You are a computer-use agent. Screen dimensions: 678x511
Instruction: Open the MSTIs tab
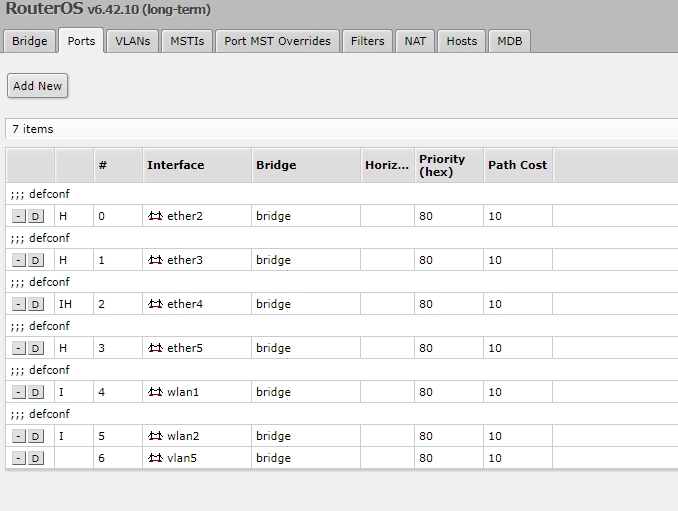[187, 41]
